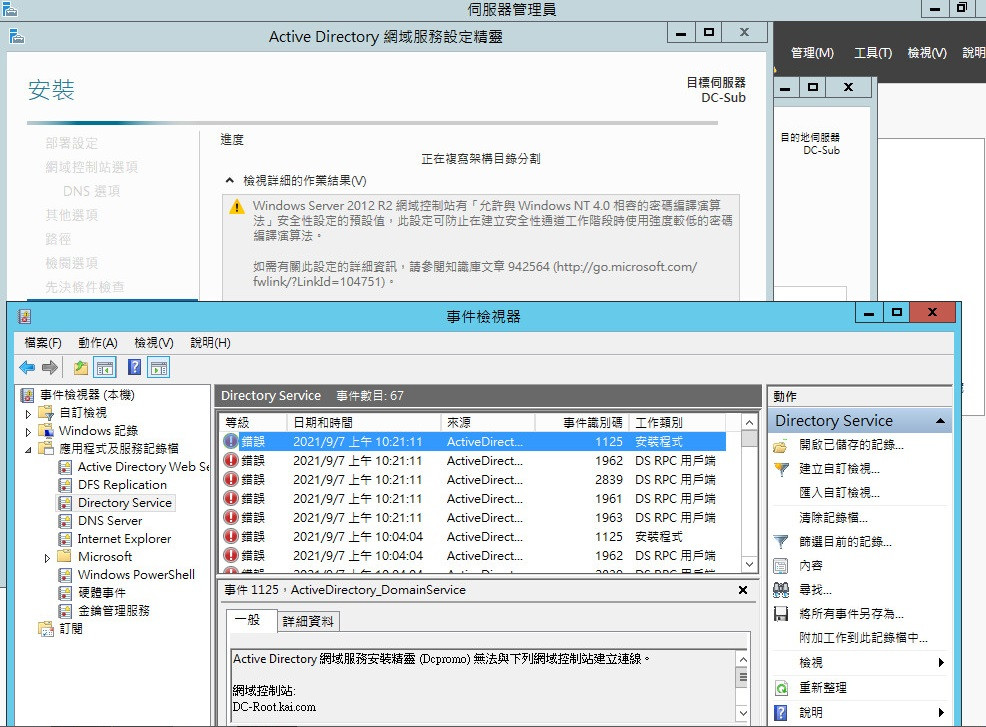
Task: Click the 重新整理 refresh icon
Action: coord(780,688)
